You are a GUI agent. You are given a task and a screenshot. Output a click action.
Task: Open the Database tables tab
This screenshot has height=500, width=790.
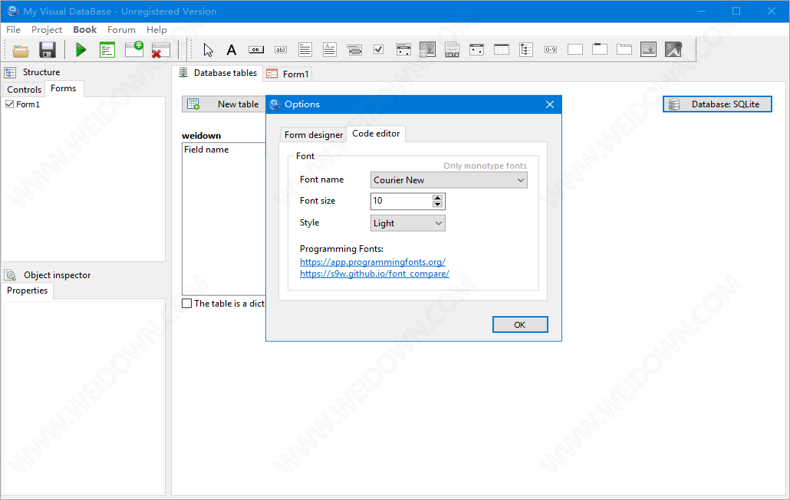pos(218,73)
